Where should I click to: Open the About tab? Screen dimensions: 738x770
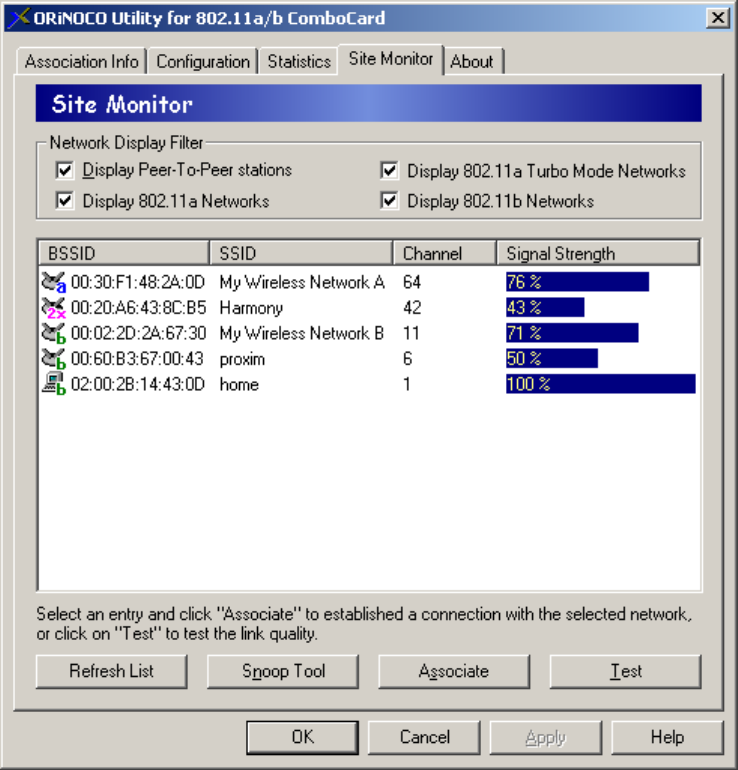[472, 62]
